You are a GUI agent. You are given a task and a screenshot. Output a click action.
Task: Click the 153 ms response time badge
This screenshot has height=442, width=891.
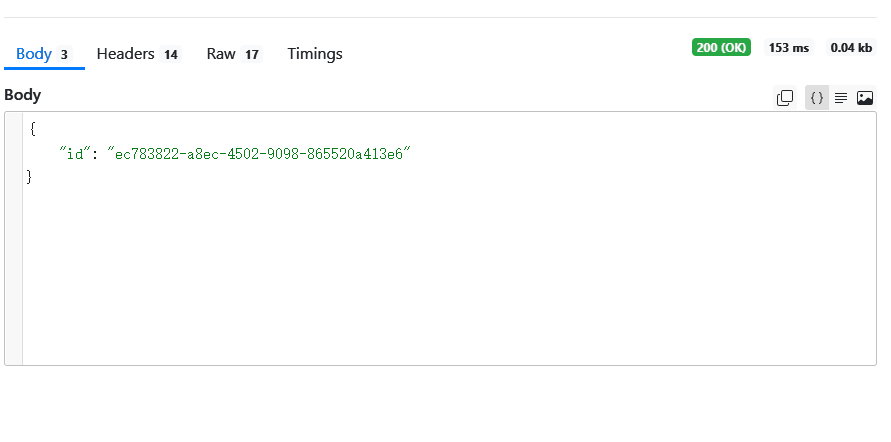tap(788, 48)
